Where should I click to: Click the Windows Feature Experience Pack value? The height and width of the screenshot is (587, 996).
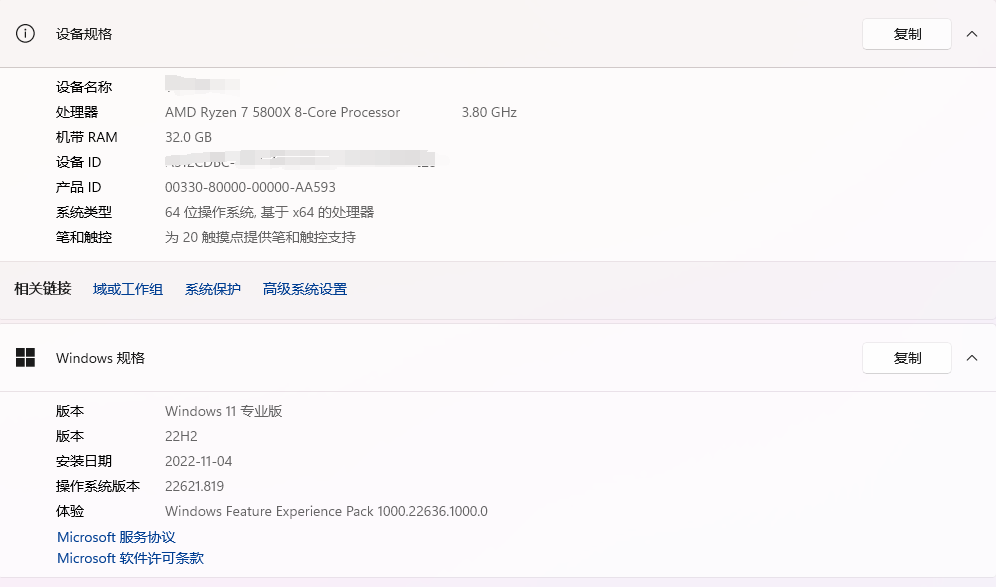click(x=326, y=511)
